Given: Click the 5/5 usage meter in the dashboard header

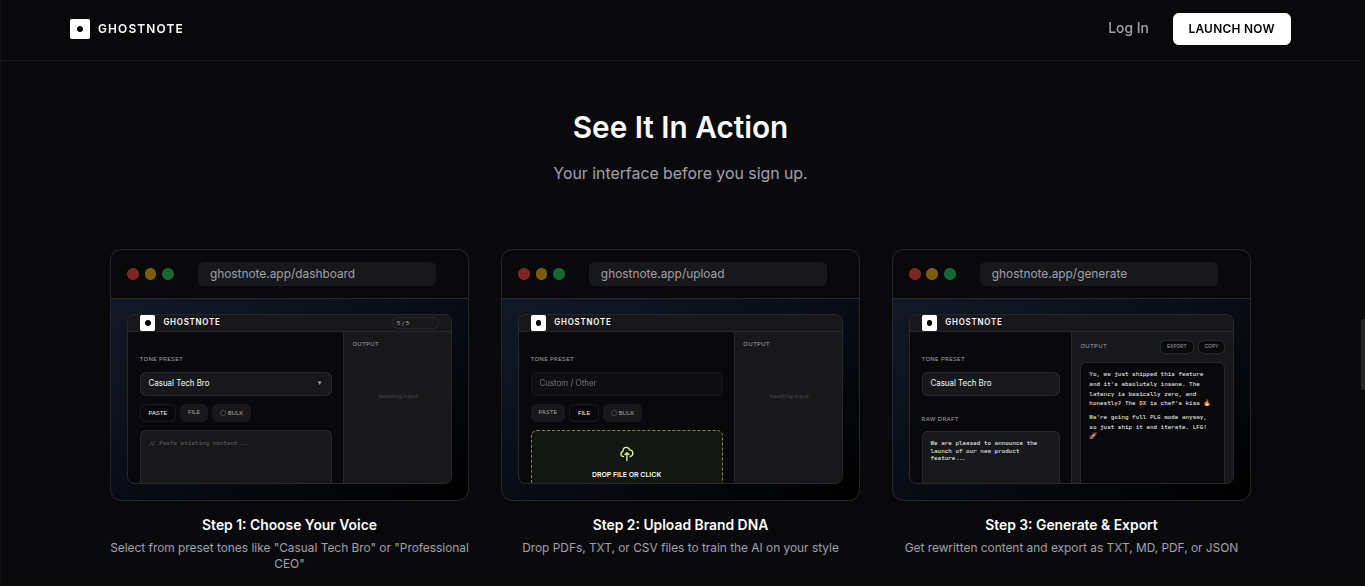Looking at the screenshot, I should [x=415, y=322].
